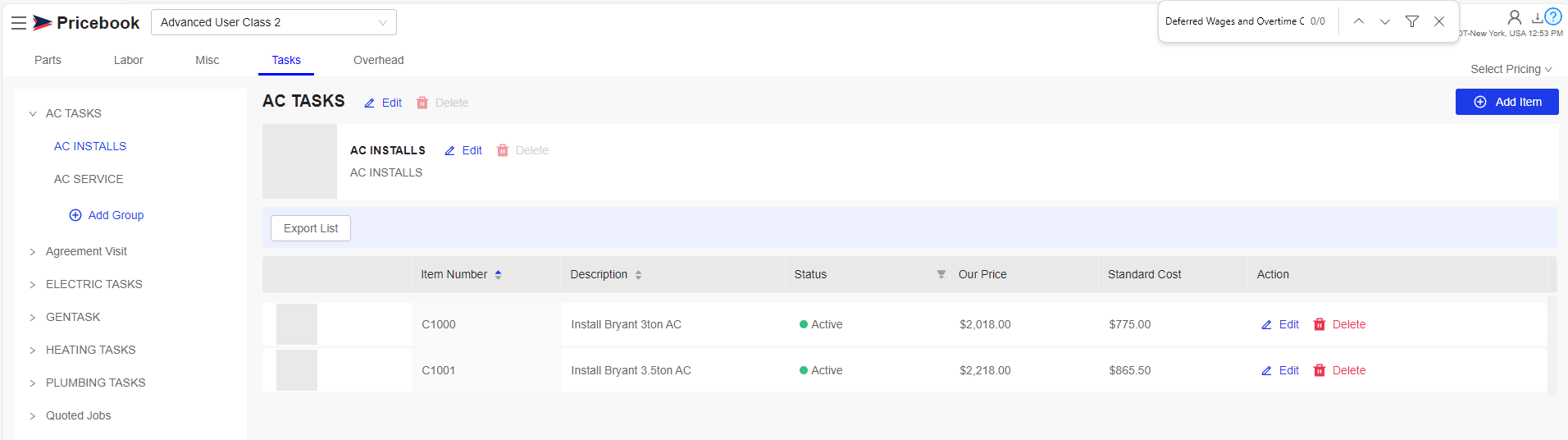The width and height of the screenshot is (1568, 440).
Task: Edit item C1000
Action: 1280,324
